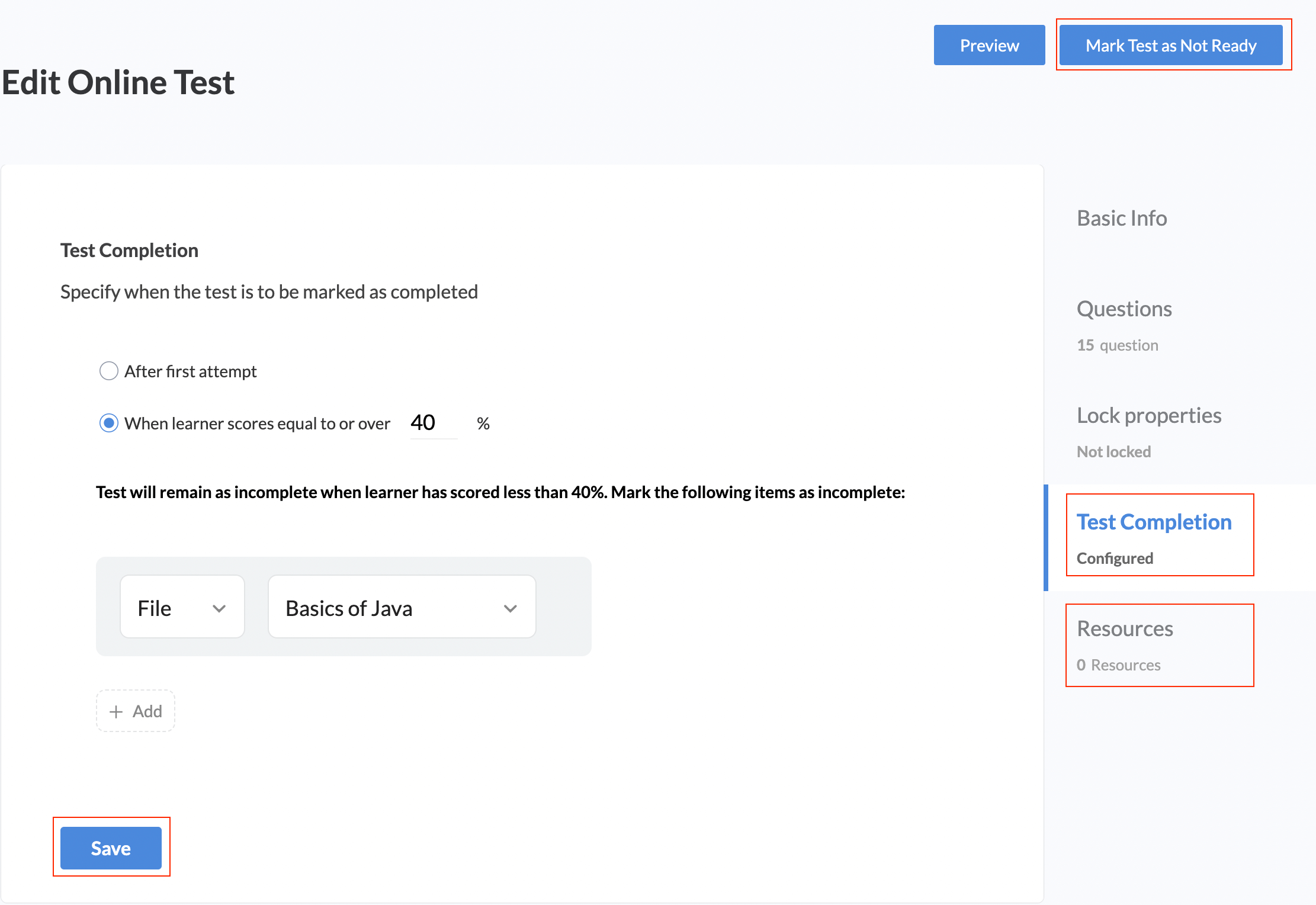The width and height of the screenshot is (1316, 905).
Task: Click the 'Not locked' status text
Action: 1113,452
